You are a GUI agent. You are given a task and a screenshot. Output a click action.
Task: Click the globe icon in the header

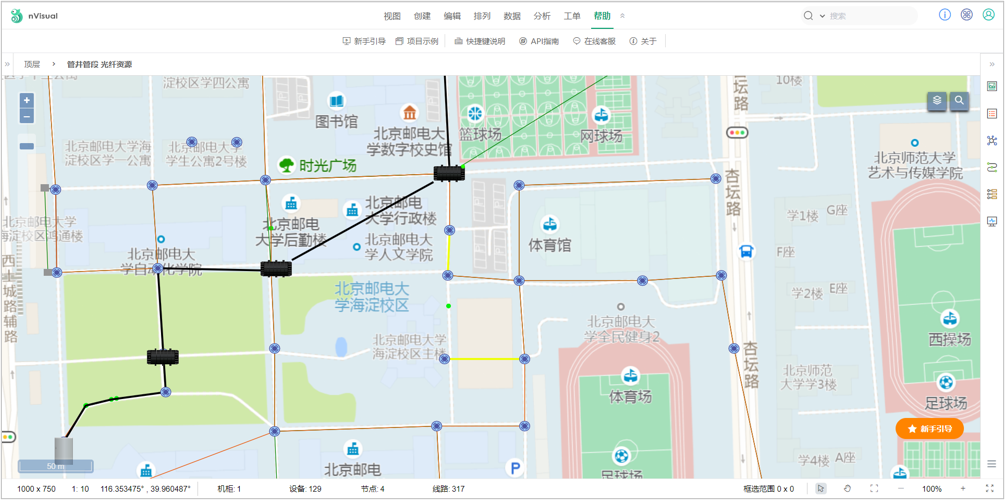pos(967,15)
